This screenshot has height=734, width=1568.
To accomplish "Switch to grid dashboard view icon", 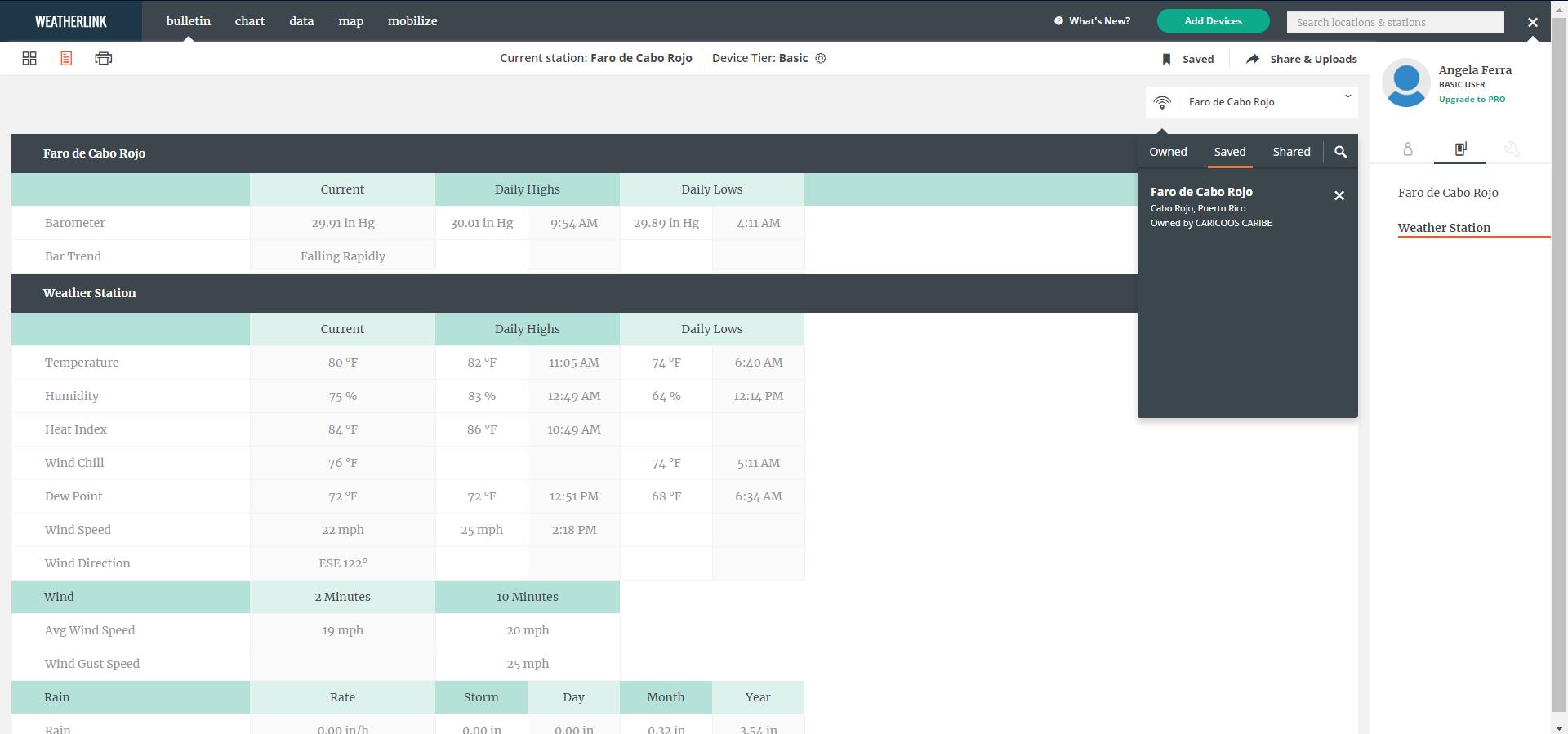I will [x=29, y=58].
